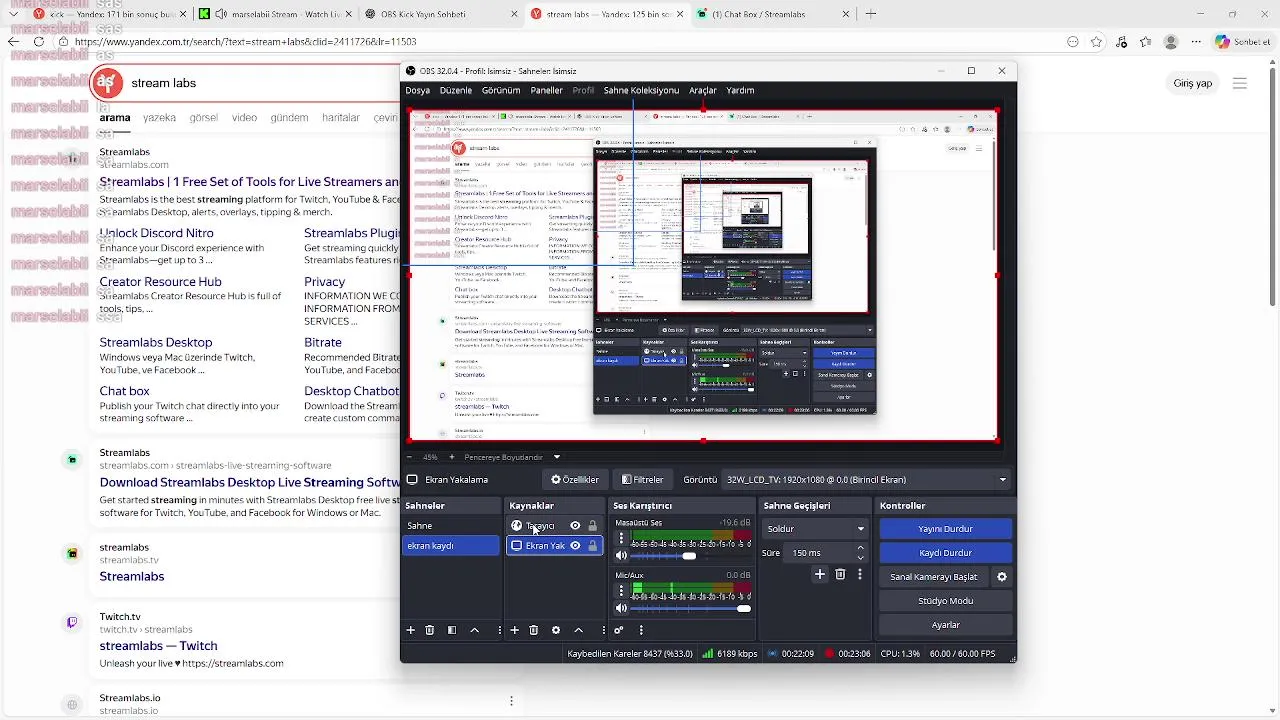Open transition properties three-dot menu

pyautogui.click(x=860, y=574)
